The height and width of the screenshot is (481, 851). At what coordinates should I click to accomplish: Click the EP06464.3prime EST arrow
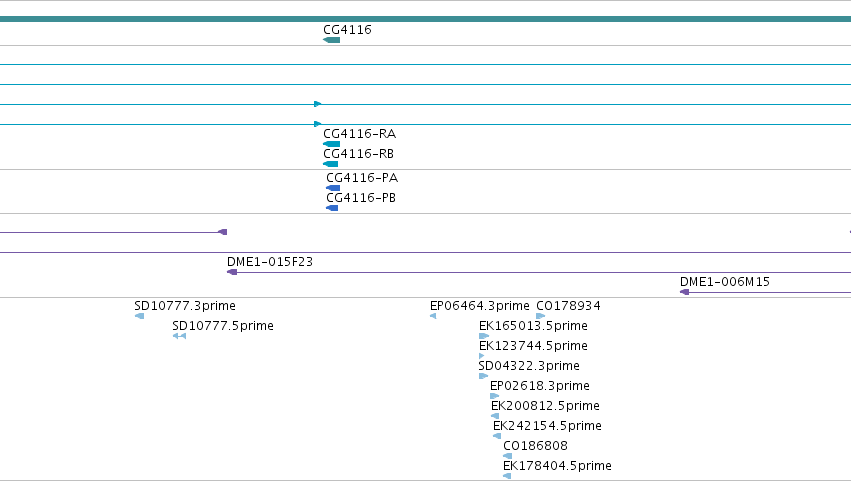(x=433, y=316)
